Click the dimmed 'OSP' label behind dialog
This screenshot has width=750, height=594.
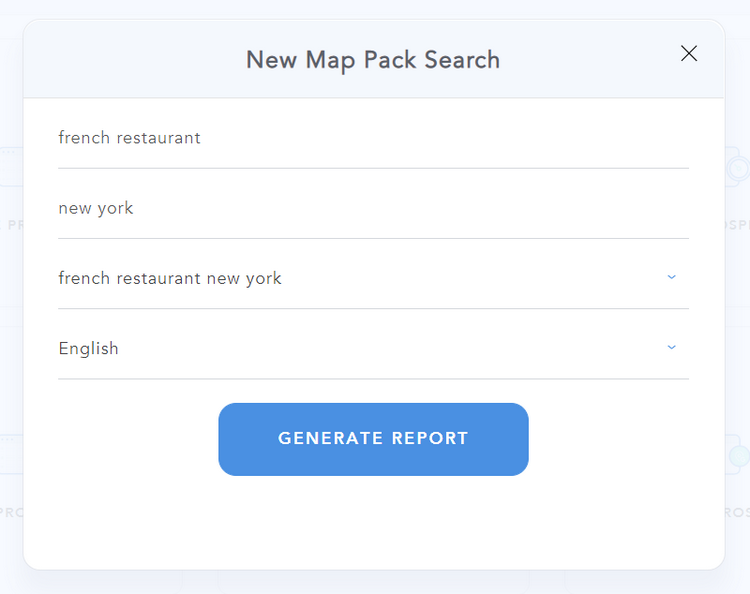pos(737,225)
